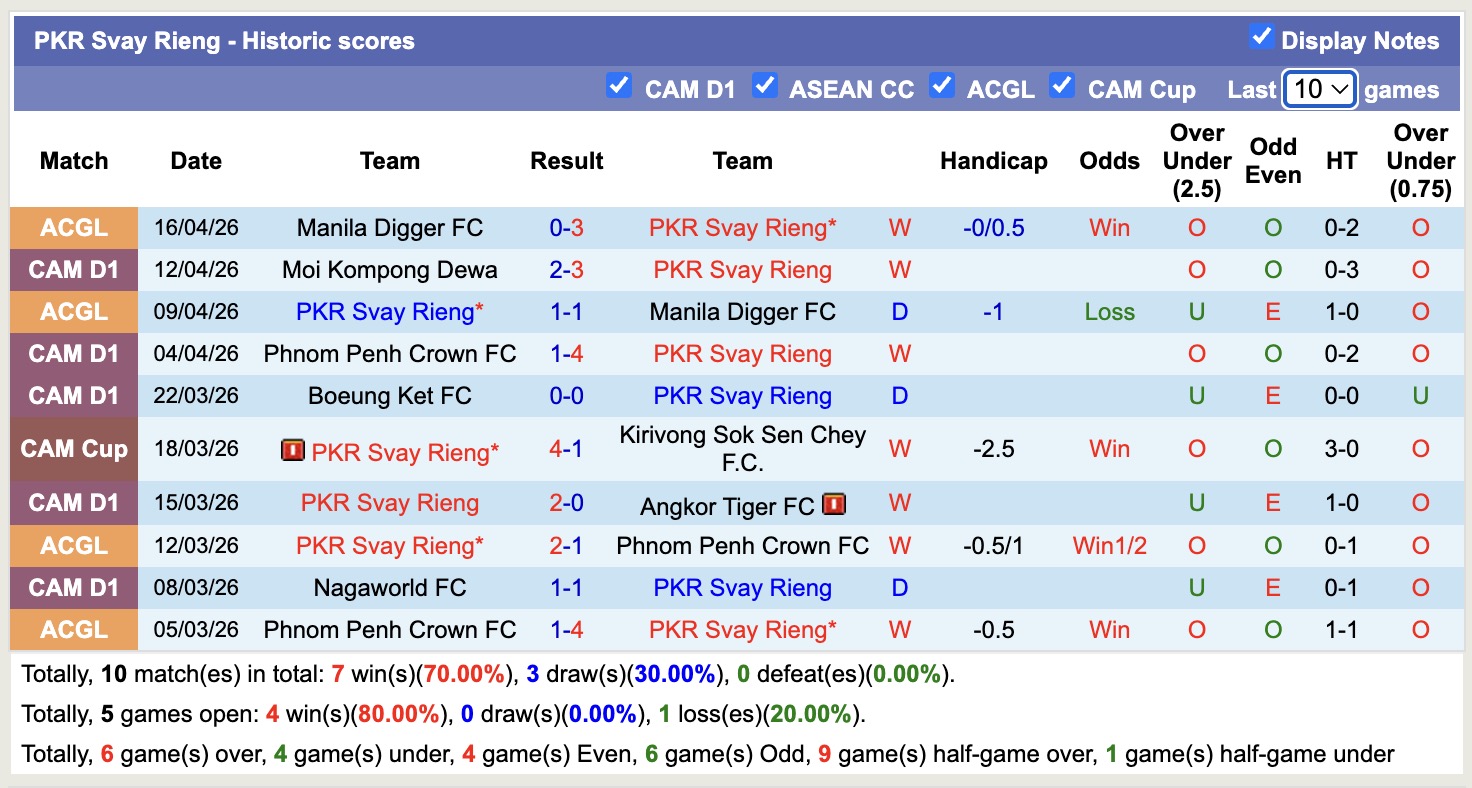Toggle the CAM Cup filter checkbox

1062,86
